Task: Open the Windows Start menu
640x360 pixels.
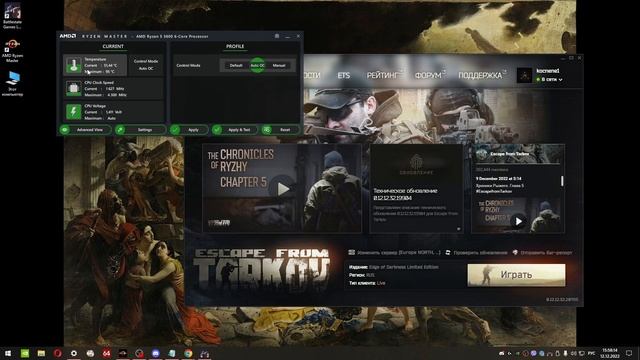Action: coord(8,353)
